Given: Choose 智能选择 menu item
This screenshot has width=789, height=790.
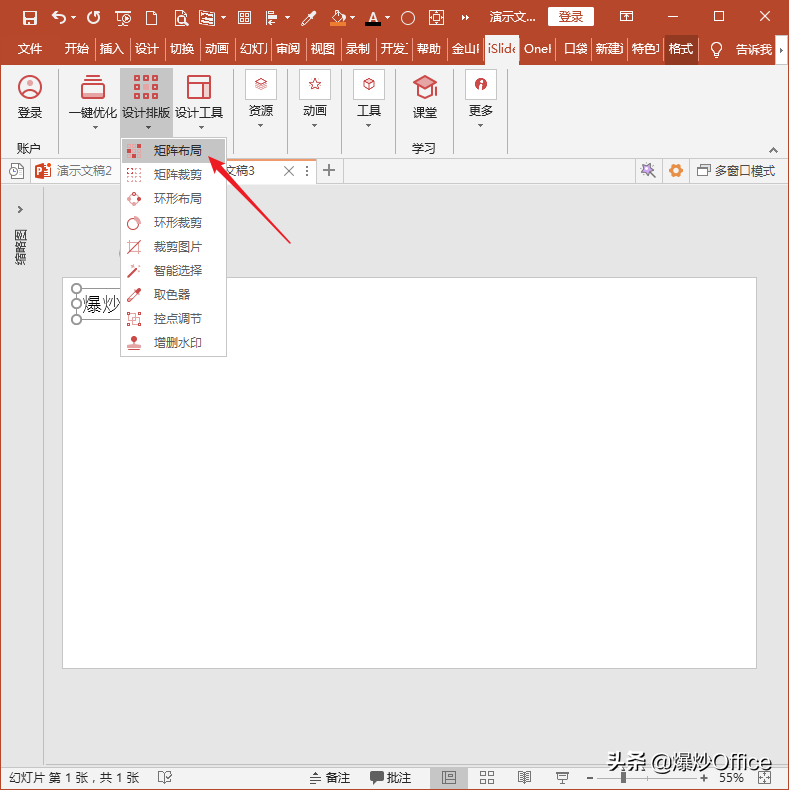Looking at the screenshot, I should 173,271.
